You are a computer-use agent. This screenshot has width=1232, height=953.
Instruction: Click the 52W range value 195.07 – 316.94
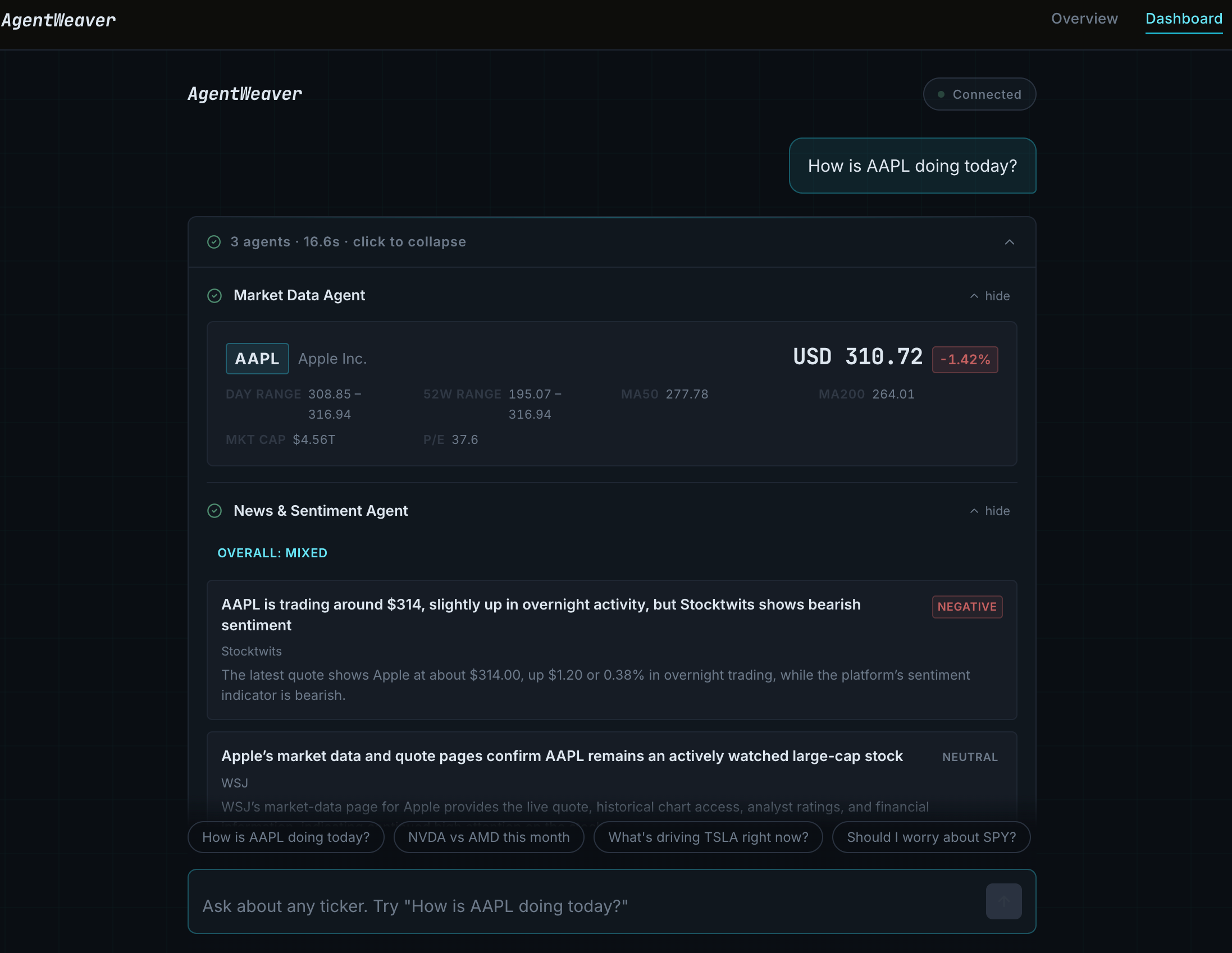point(535,404)
